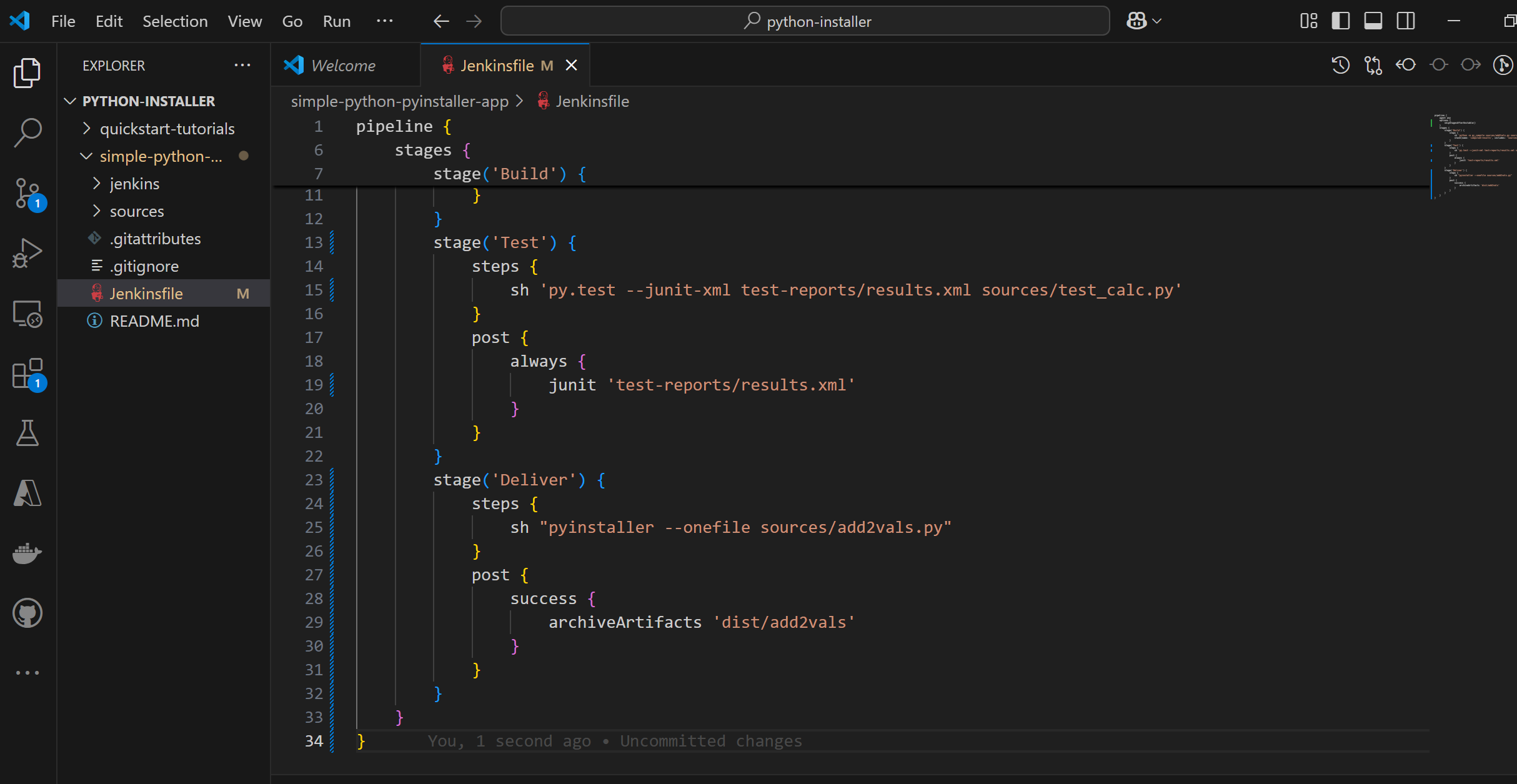Toggle Secondary Side Bar visibility
This screenshot has width=1517, height=784.
pyautogui.click(x=1406, y=21)
